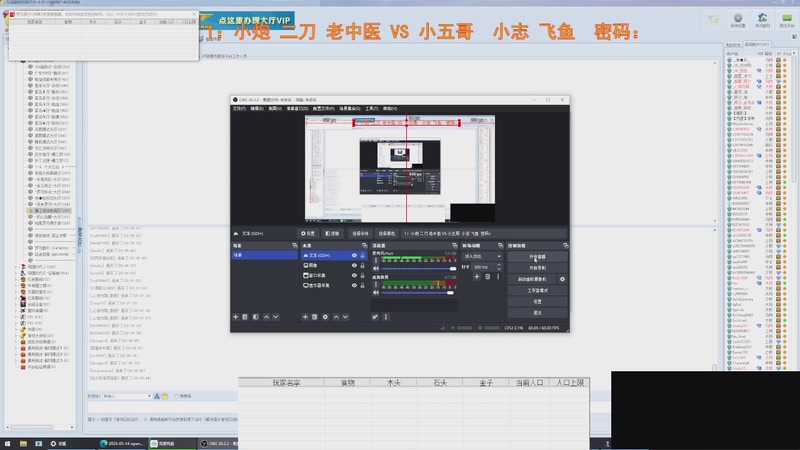Open 场景集合(S) menu in OBS
800x450 pixels.
[349, 109]
